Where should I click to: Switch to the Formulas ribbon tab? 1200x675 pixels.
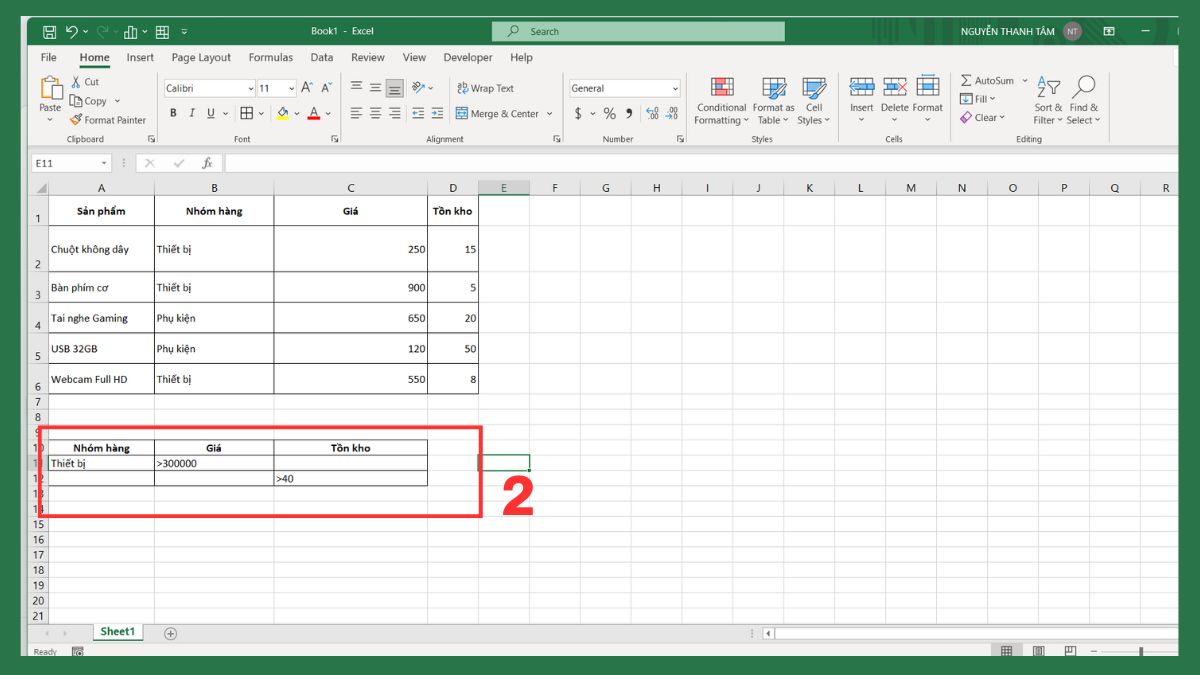[270, 57]
